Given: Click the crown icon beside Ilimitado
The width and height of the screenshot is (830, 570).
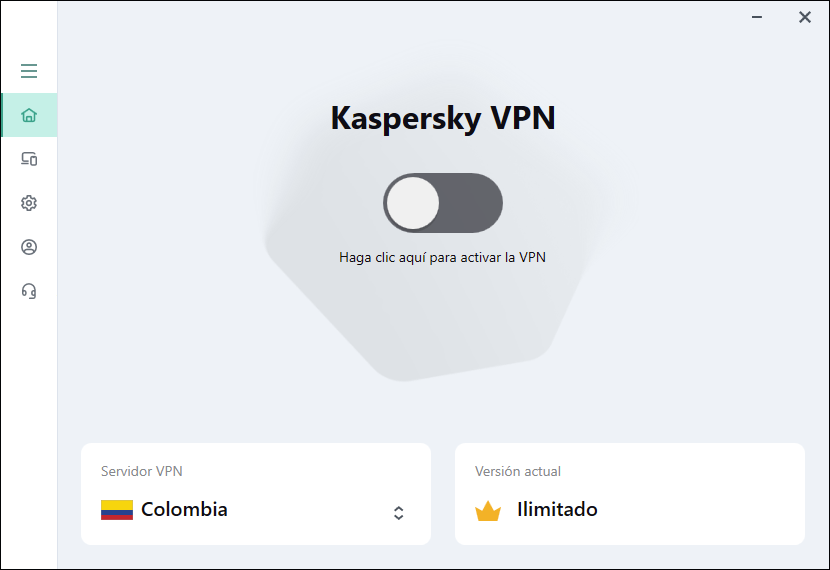Looking at the screenshot, I should 488,511.
